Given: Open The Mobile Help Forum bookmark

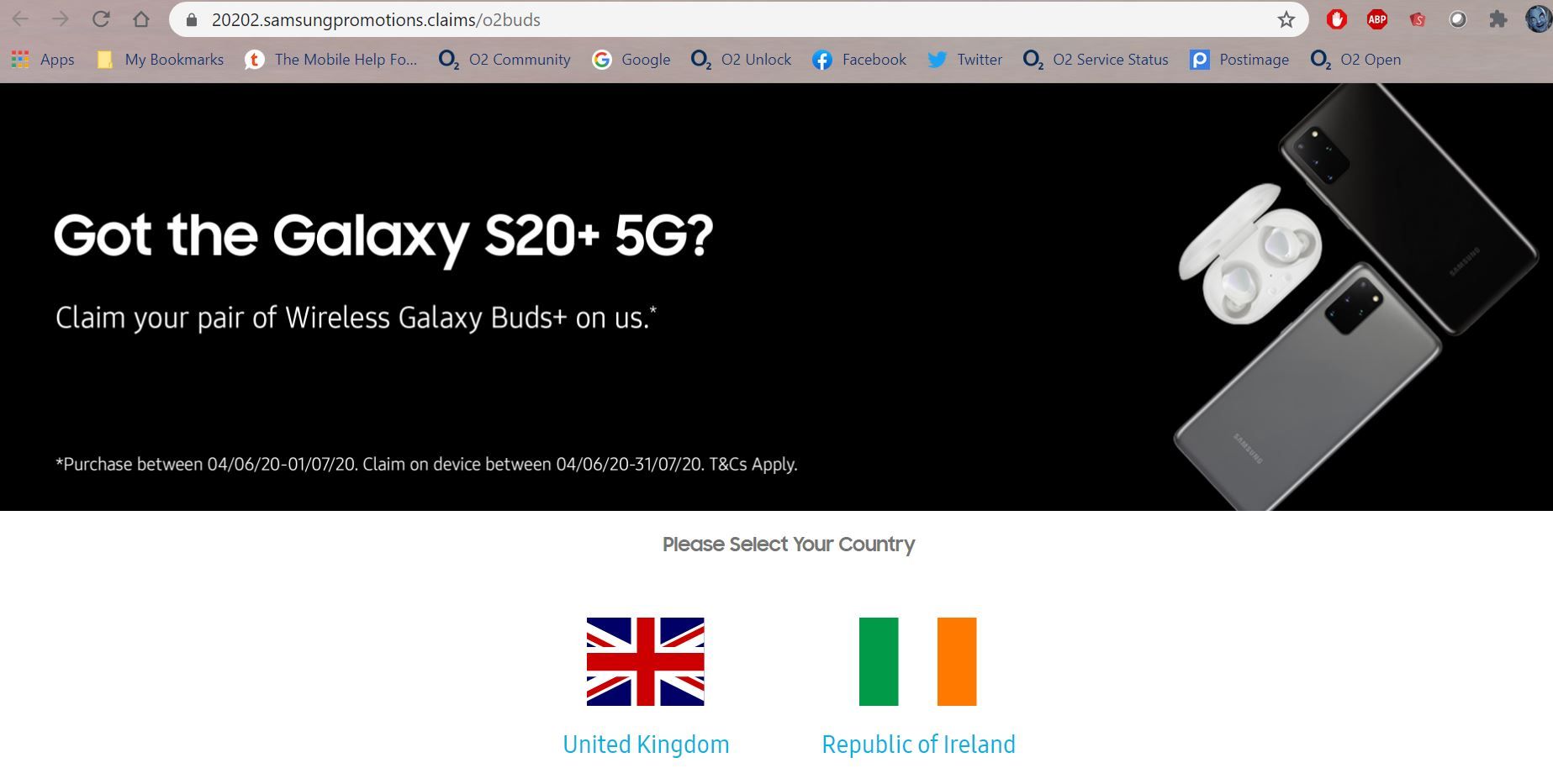Looking at the screenshot, I should point(331,60).
